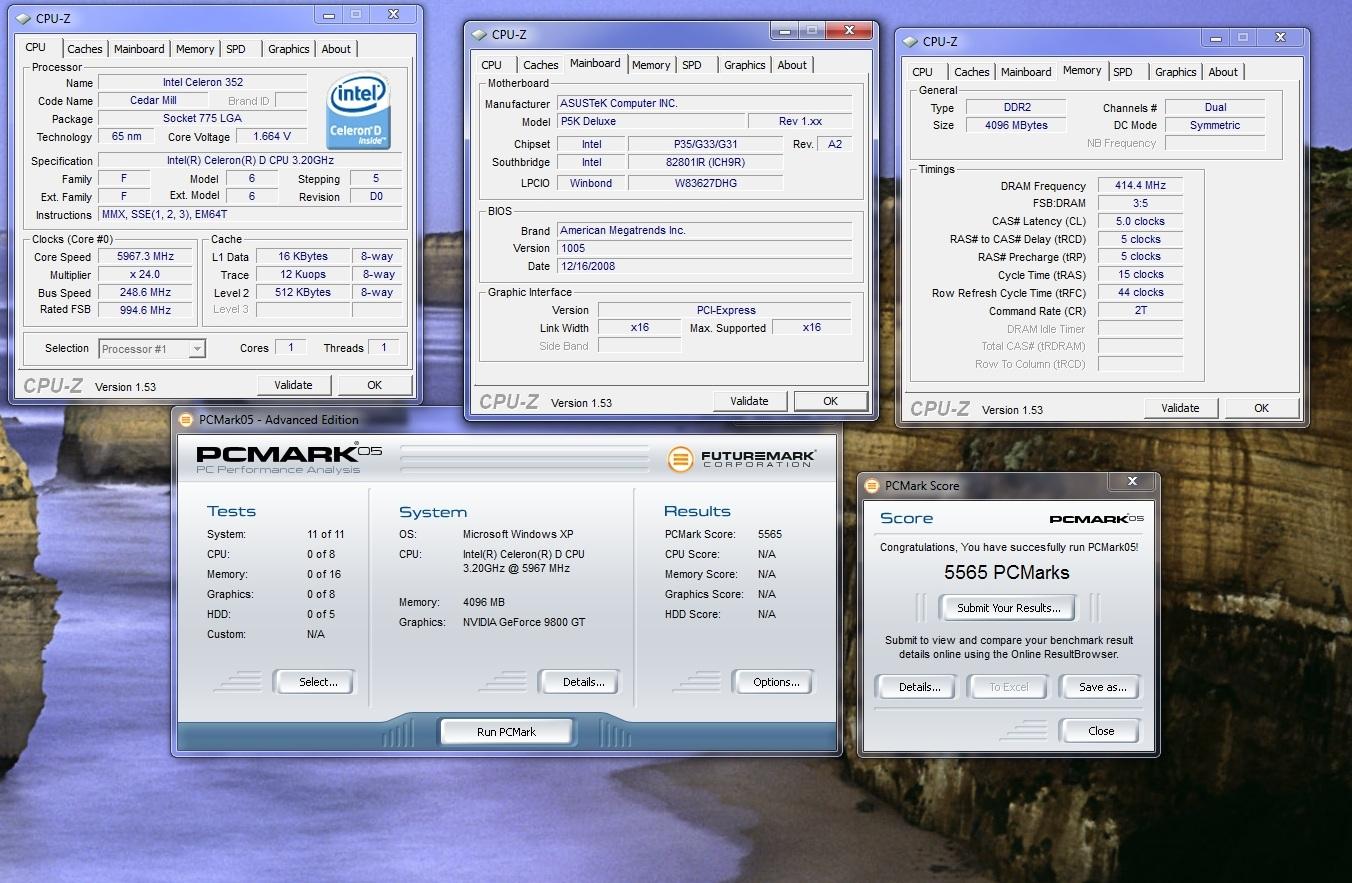Click the FSB:DRAM 3:5 field

1139,204
